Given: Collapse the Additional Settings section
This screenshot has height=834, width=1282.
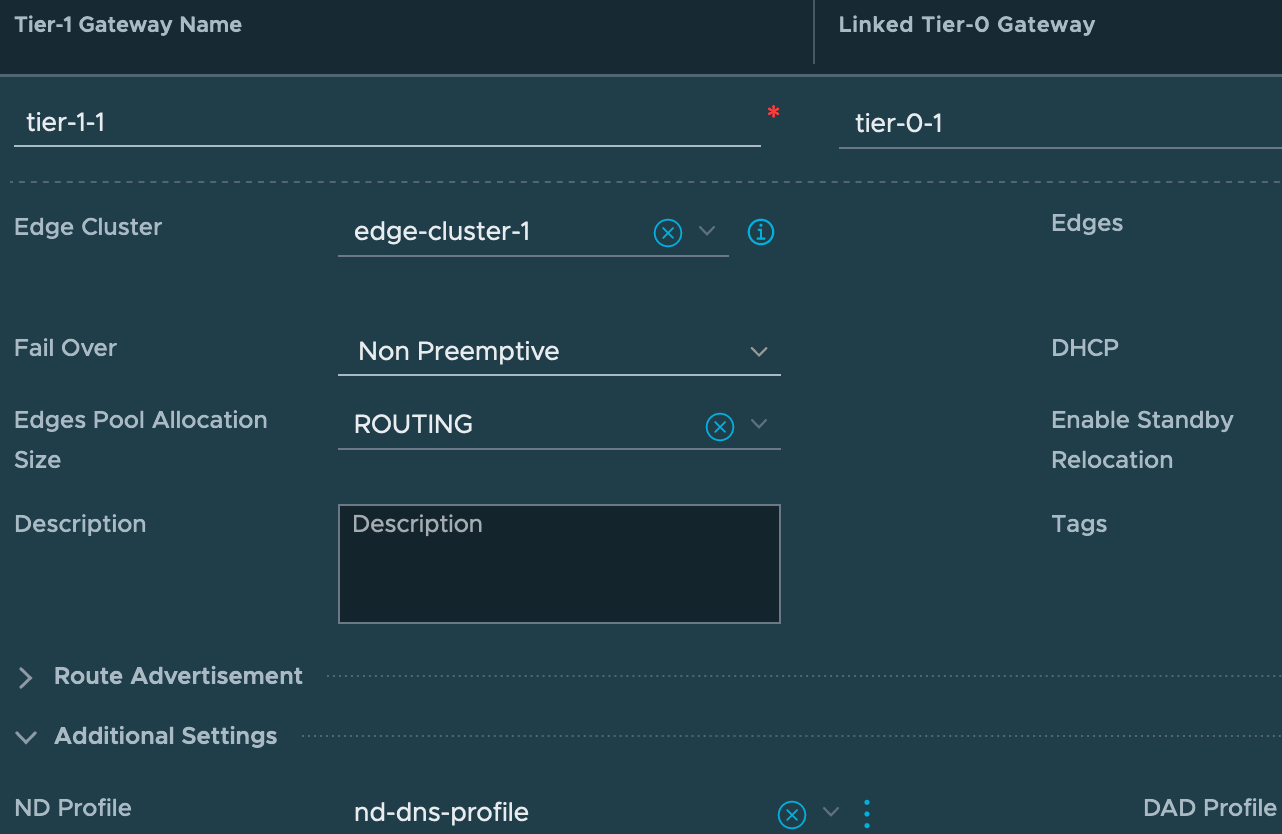Looking at the screenshot, I should 26,738.
